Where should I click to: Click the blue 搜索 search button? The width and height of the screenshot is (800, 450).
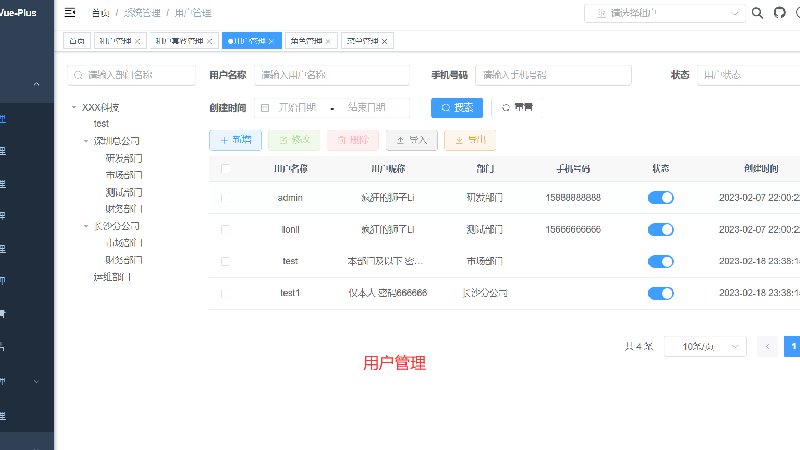tap(457, 108)
